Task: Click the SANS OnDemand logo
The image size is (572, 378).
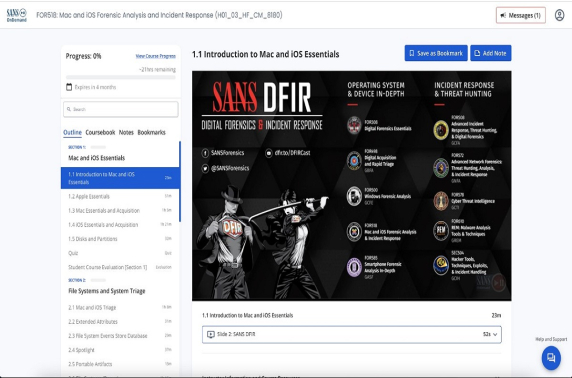Action: pyautogui.click(x=17, y=15)
